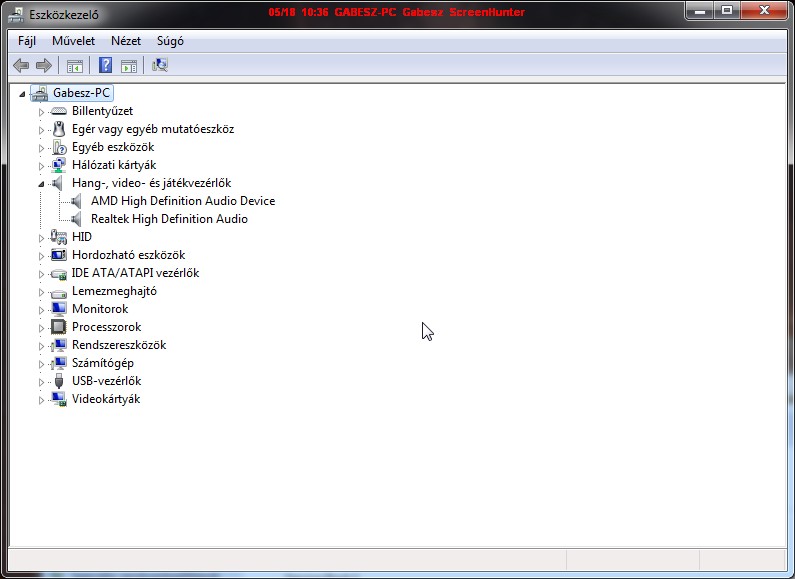Expand the Processzorok category
The width and height of the screenshot is (795, 579).
pos(41,328)
